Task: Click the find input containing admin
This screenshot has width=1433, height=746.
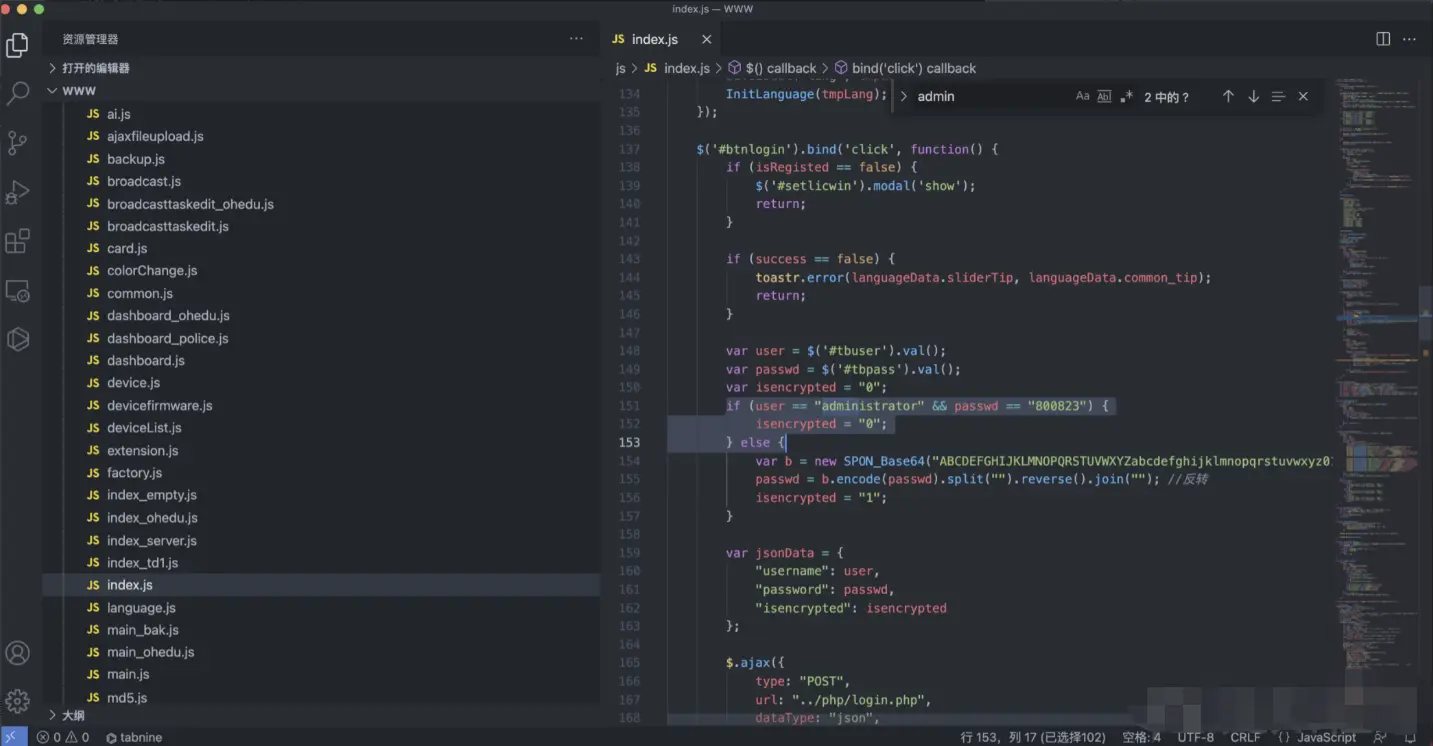Action: 990,96
